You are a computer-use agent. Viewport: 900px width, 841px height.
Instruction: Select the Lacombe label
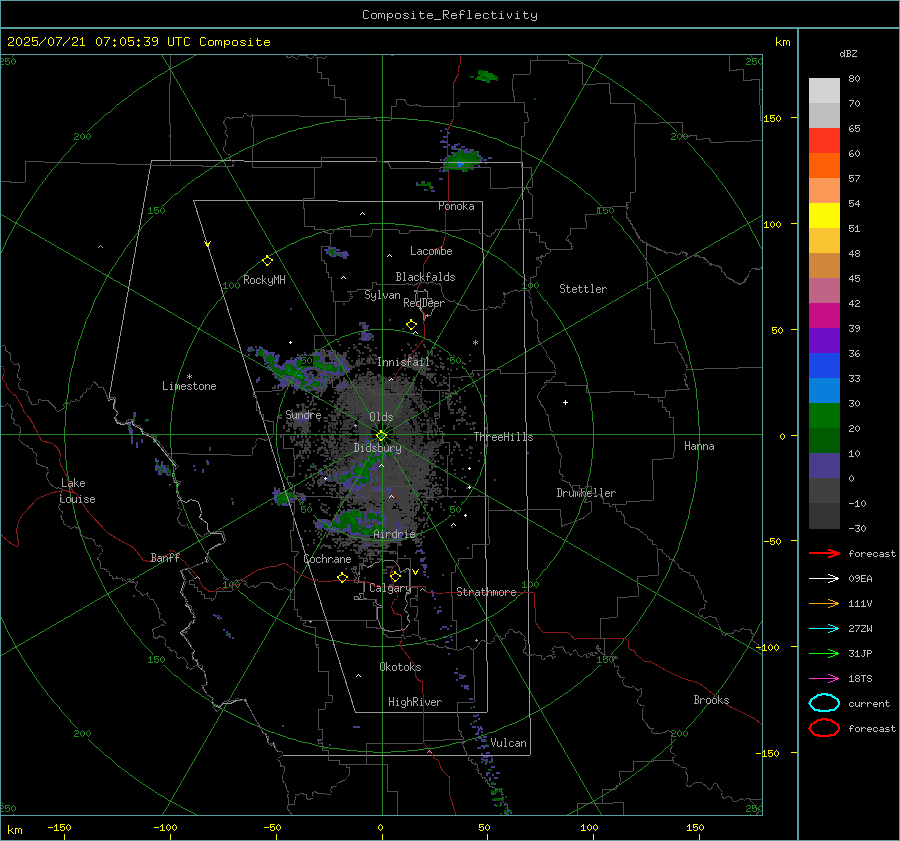(x=431, y=251)
